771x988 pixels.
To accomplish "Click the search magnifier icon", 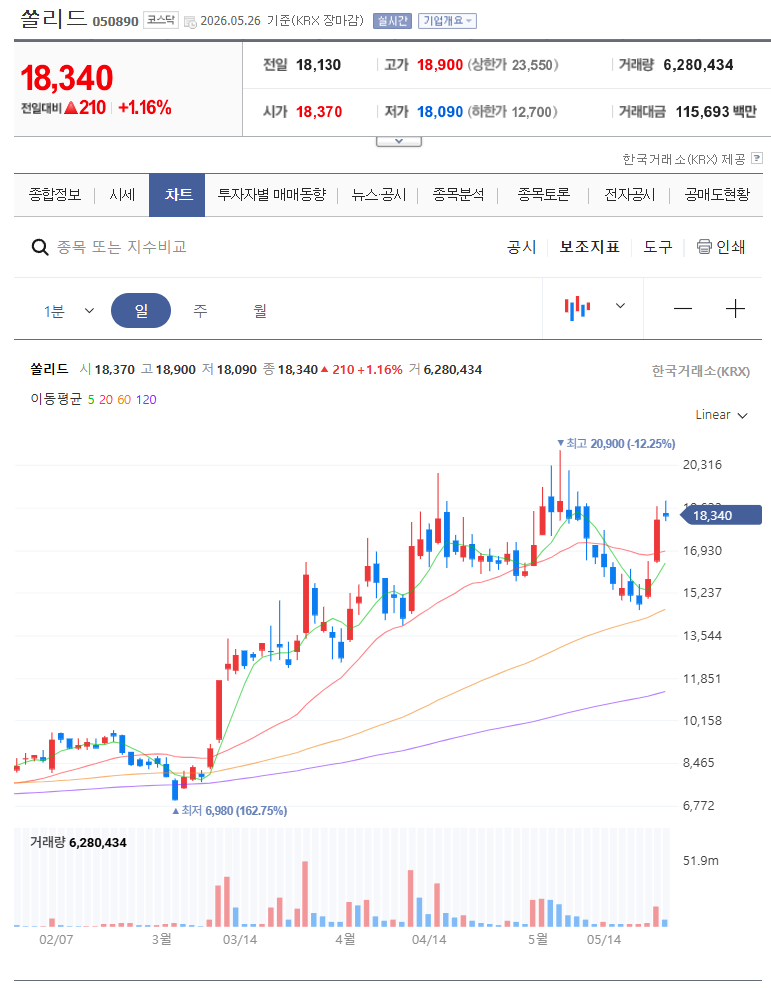I will coord(40,247).
